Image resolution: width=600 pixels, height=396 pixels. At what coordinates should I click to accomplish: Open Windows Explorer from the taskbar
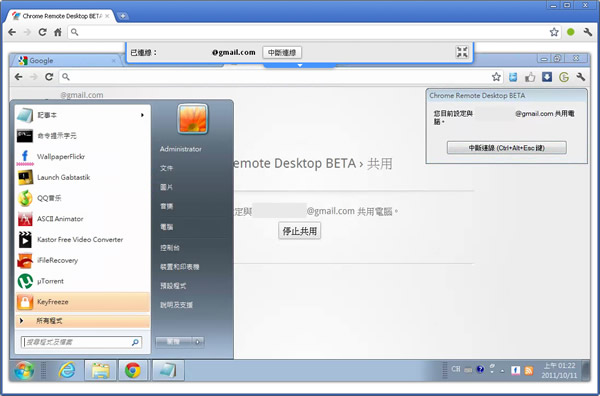coord(100,370)
